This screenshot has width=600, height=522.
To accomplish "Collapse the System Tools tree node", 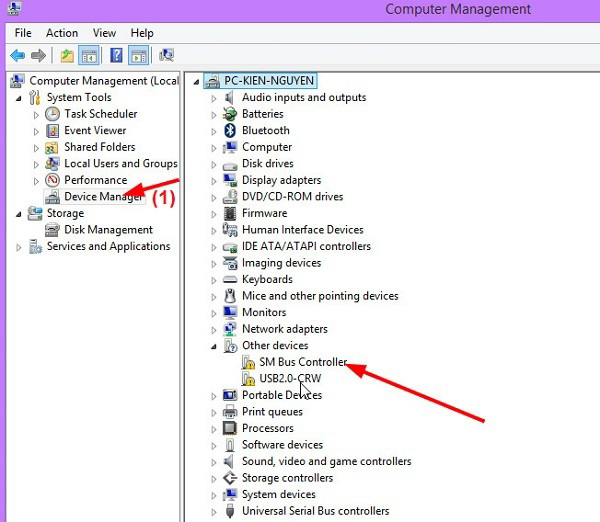I will click(x=19, y=98).
